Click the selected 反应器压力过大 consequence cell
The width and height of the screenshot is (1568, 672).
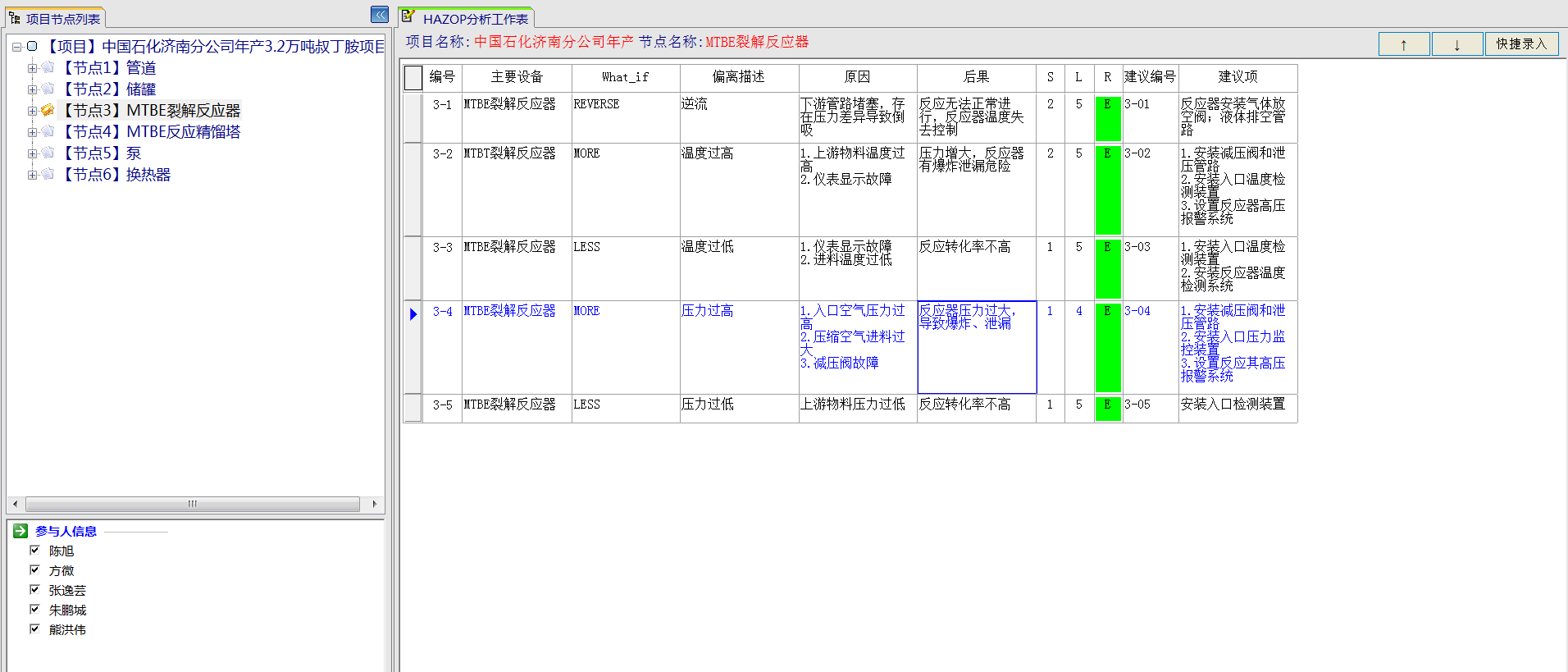coord(977,347)
